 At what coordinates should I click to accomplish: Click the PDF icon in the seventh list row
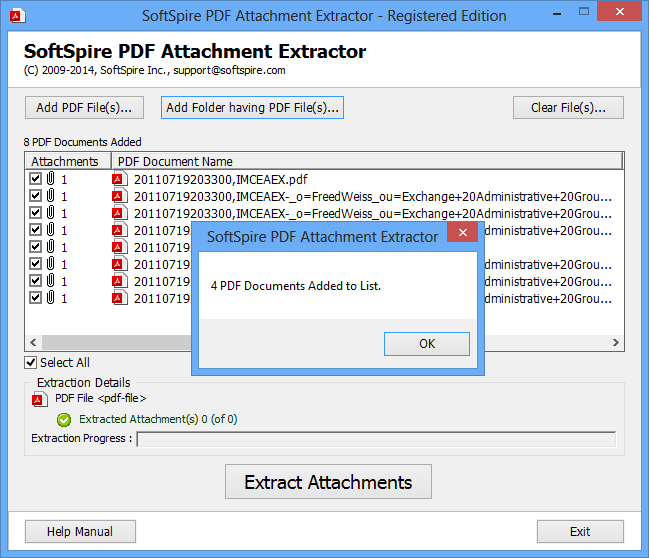(x=119, y=281)
